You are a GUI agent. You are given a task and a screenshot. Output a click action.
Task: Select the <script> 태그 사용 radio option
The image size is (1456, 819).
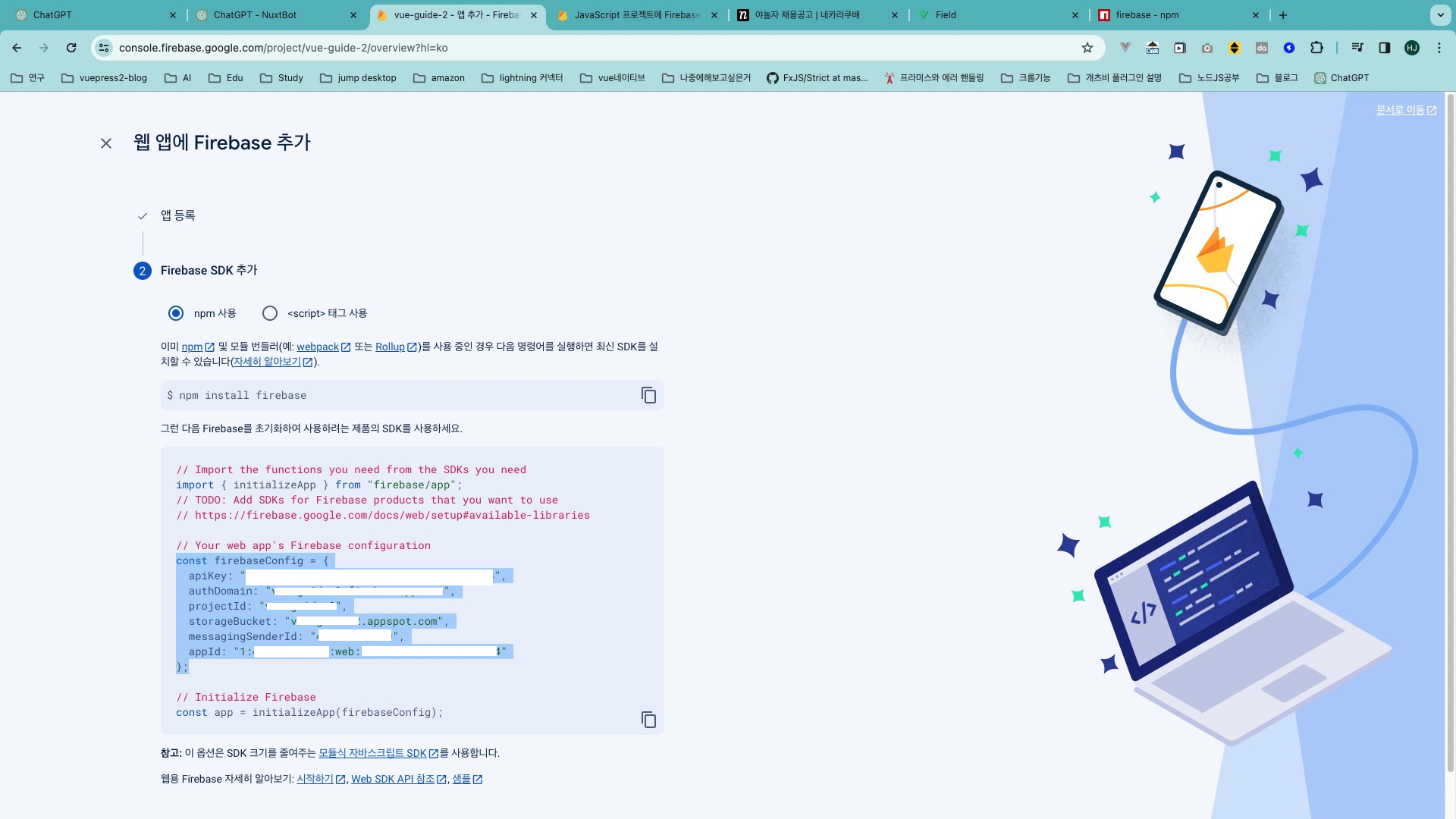[270, 313]
